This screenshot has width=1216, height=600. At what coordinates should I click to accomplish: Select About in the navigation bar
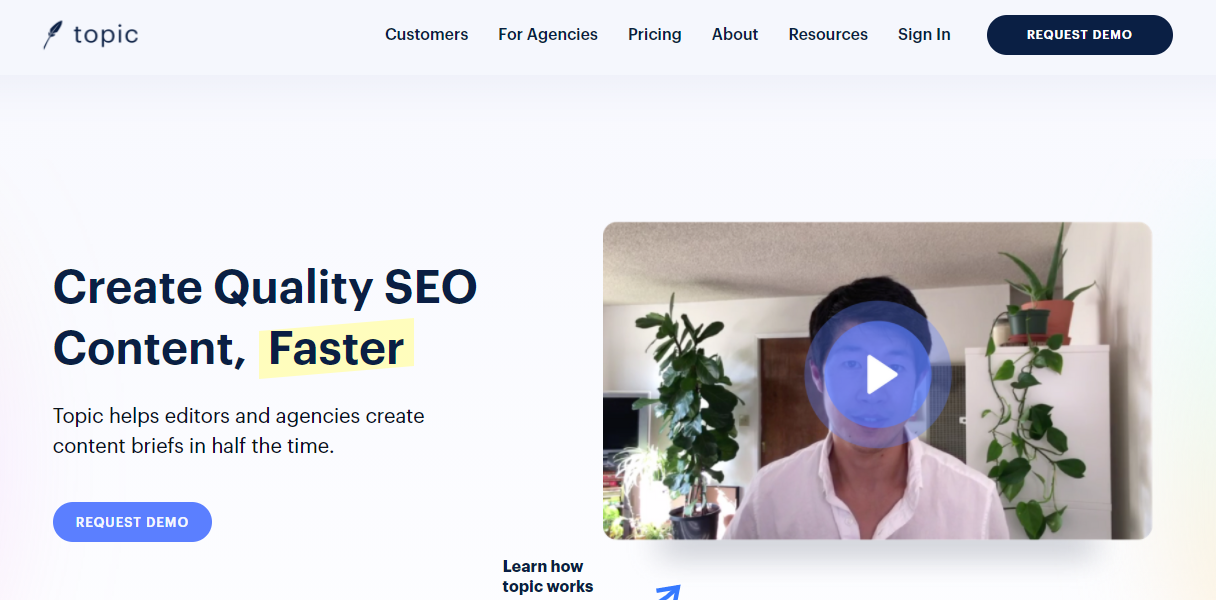click(735, 35)
